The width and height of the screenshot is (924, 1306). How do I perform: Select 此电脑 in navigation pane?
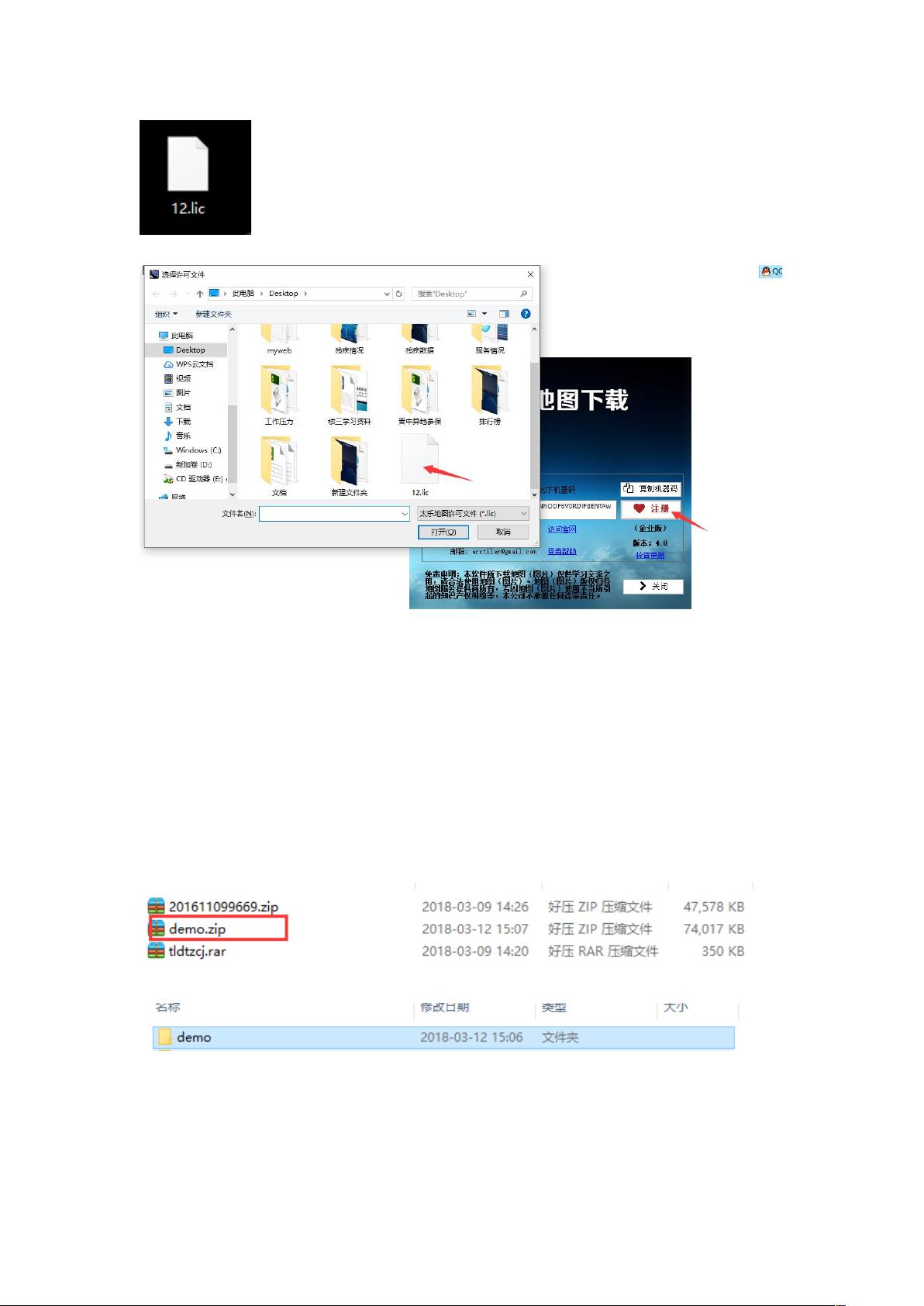[x=182, y=336]
